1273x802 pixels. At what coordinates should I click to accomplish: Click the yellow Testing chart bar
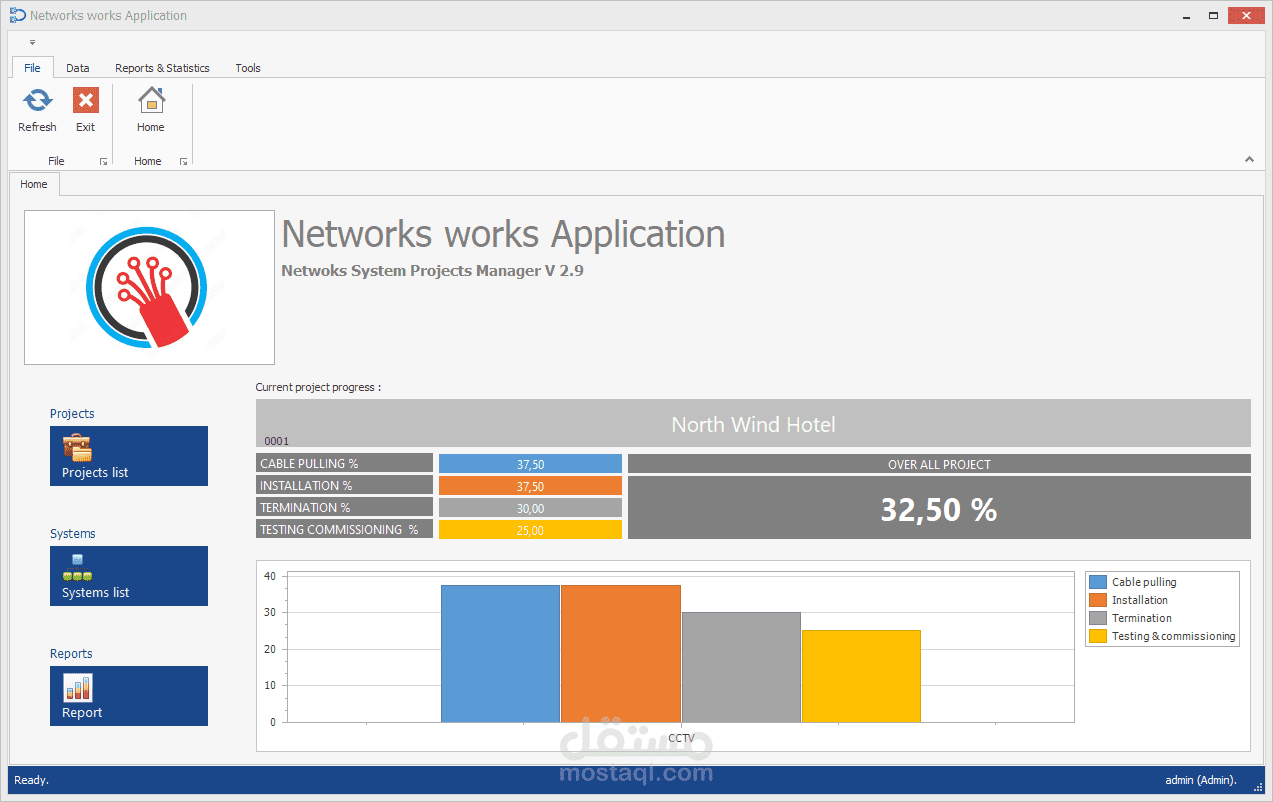pyautogui.click(x=861, y=676)
